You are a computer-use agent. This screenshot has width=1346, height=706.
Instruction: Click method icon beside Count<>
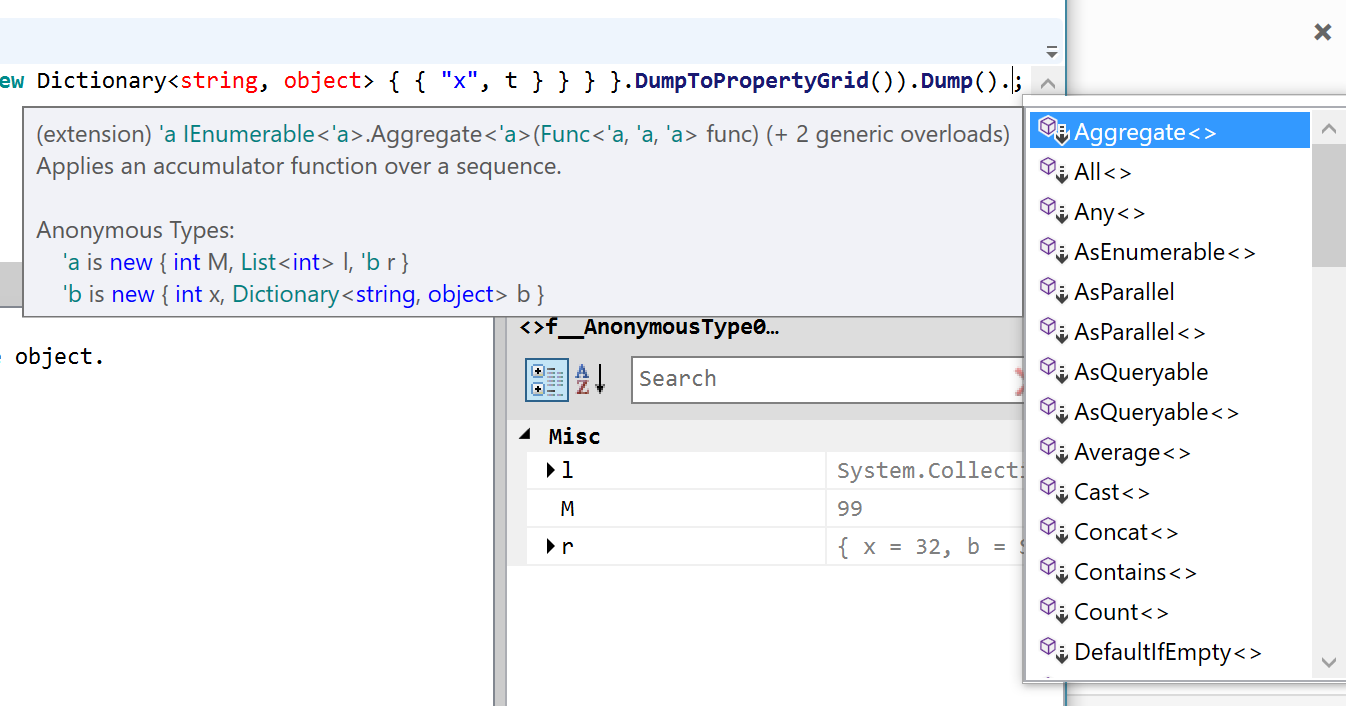tap(1054, 610)
